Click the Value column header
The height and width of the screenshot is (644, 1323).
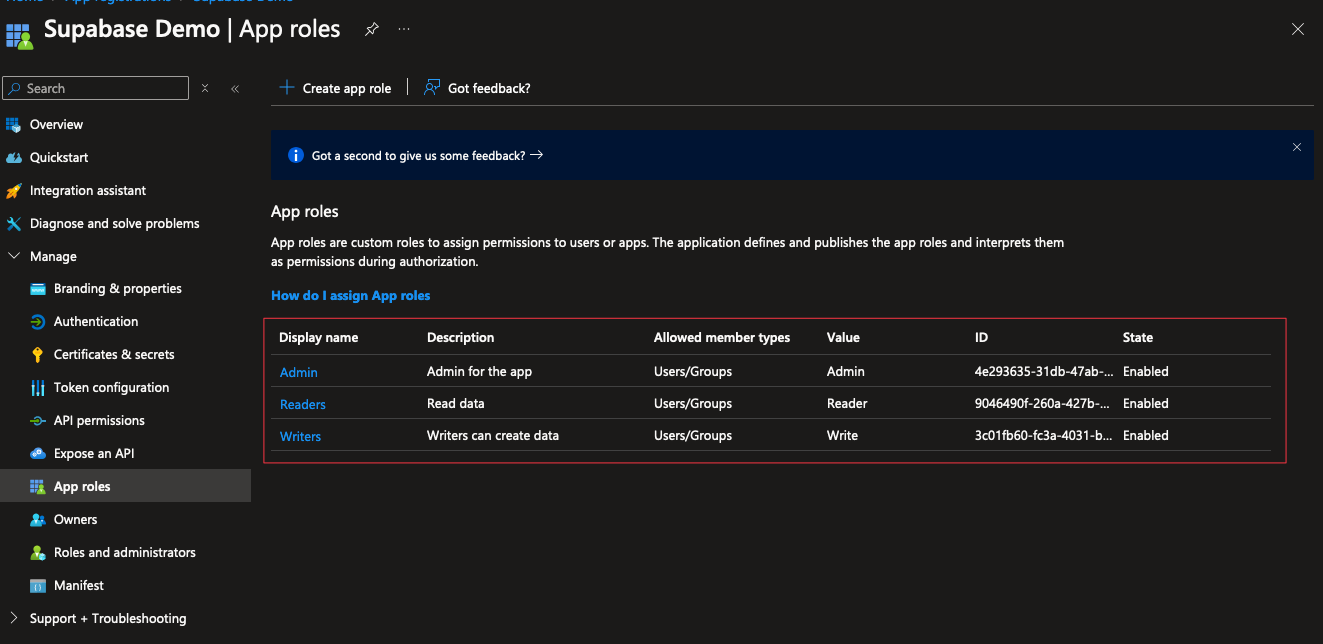843,338
